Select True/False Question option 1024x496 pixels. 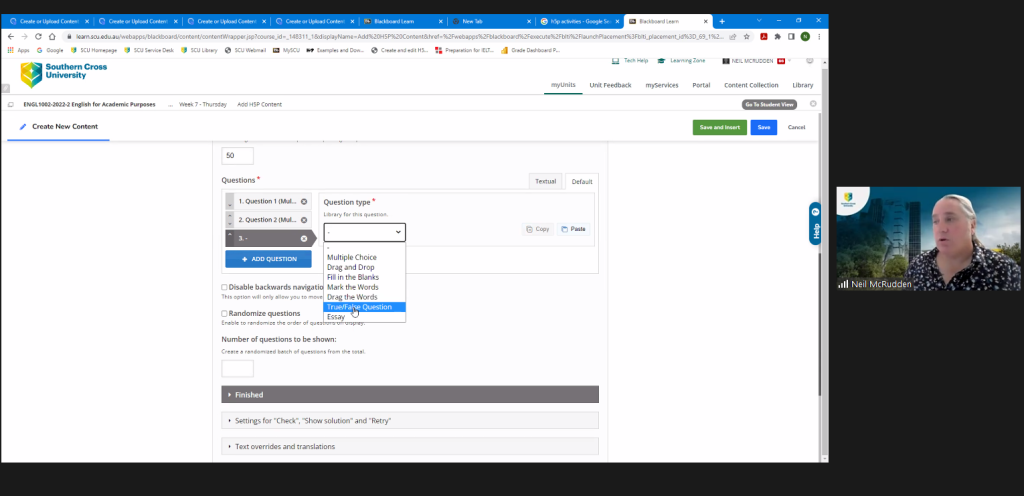click(364, 307)
